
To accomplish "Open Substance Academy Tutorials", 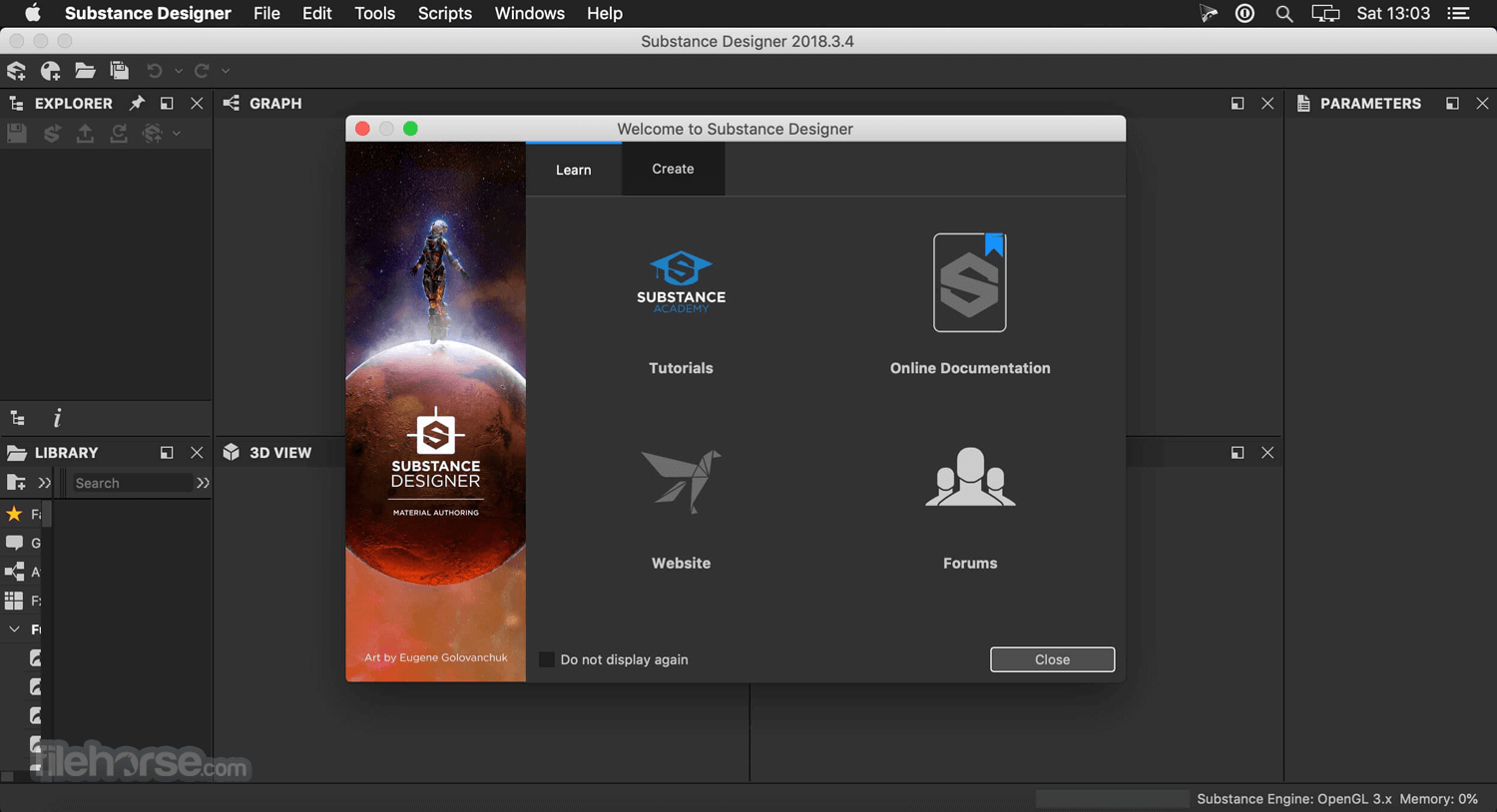I will [682, 312].
